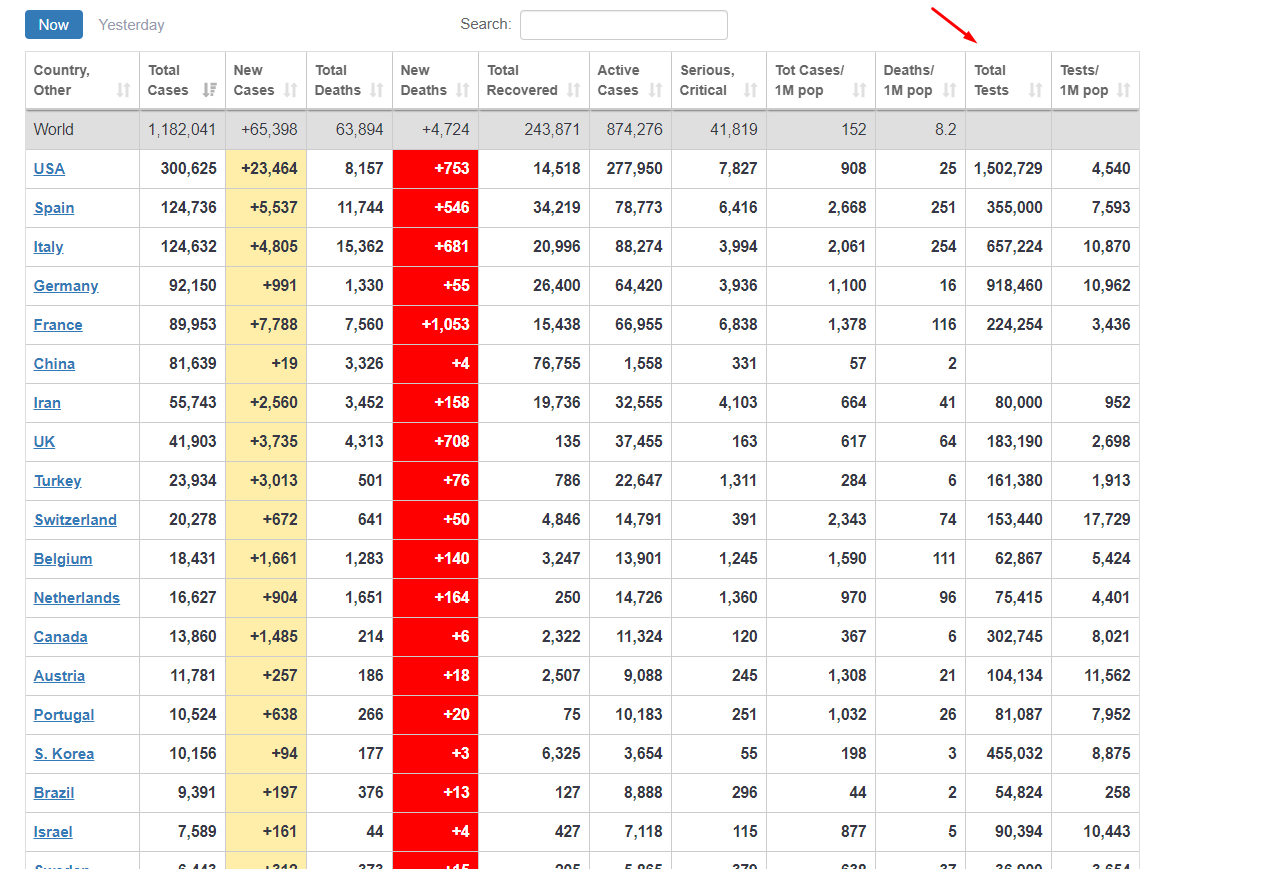This screenshot has height=869, width=1261.
Task: Open the USA country link
Action: pos(49,168)
